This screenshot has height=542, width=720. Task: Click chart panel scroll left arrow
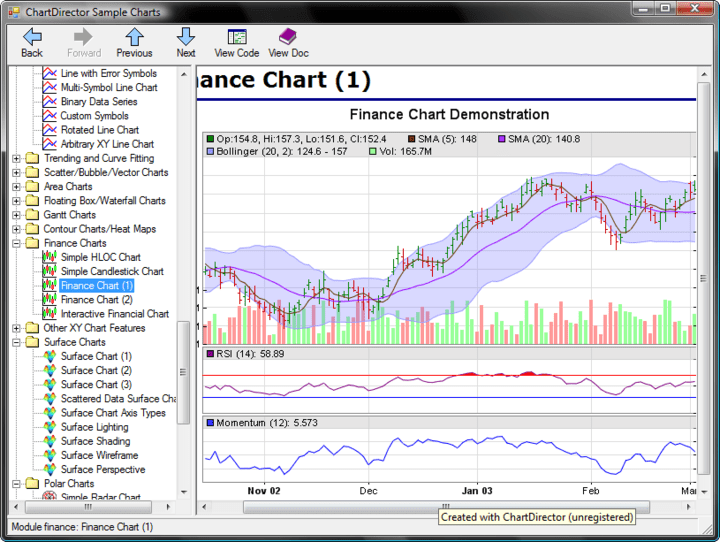pyautogui.click(x=204, y=507)
